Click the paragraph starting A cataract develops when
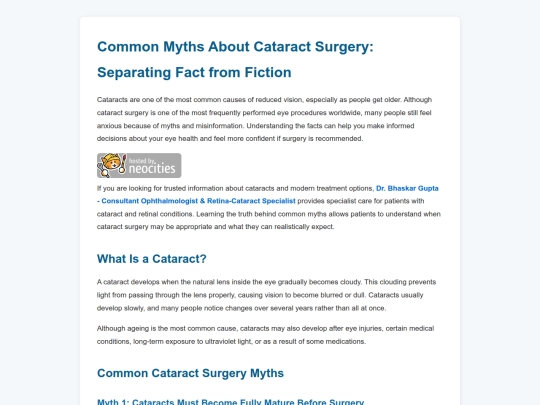This screenshot has width=540, height=405. (x=266, y=295)
